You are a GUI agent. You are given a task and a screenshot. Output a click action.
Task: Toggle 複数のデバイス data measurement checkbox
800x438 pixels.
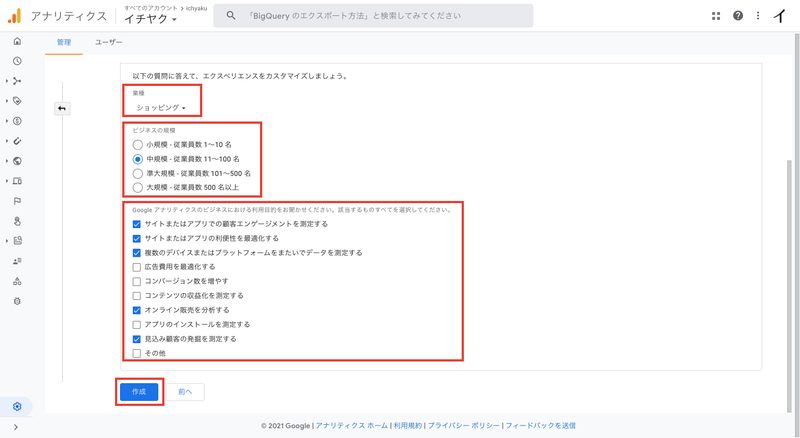pos(137,253)
